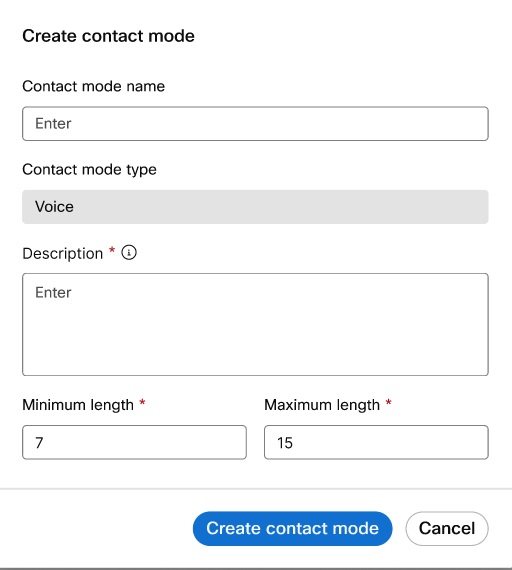Viewport: 512px width, 570px height.
Task: Focus the Maximum length field showing 15
Action: [376, 442]
